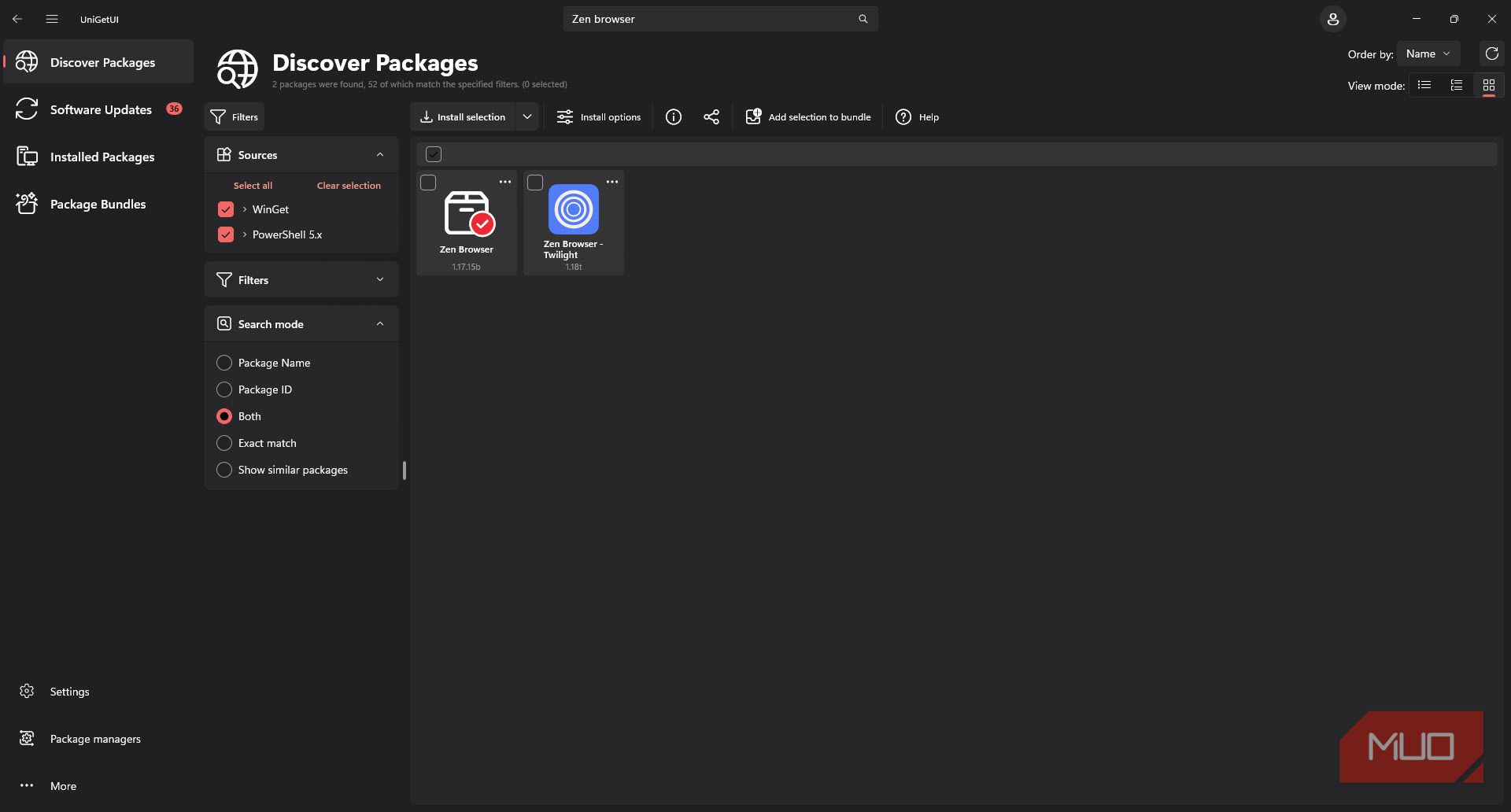Open Settings in sidebar
This screenshot has width=1511, height=812.
coord(99,692)
